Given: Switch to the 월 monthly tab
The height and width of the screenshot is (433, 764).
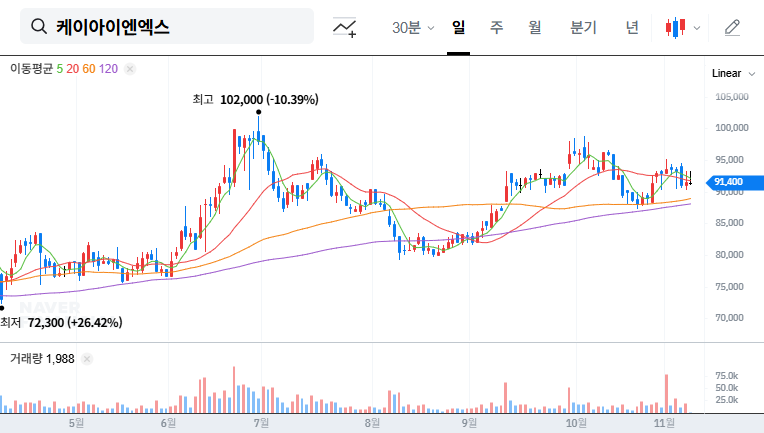Looking at the screenshot, I should pos(535,27).
